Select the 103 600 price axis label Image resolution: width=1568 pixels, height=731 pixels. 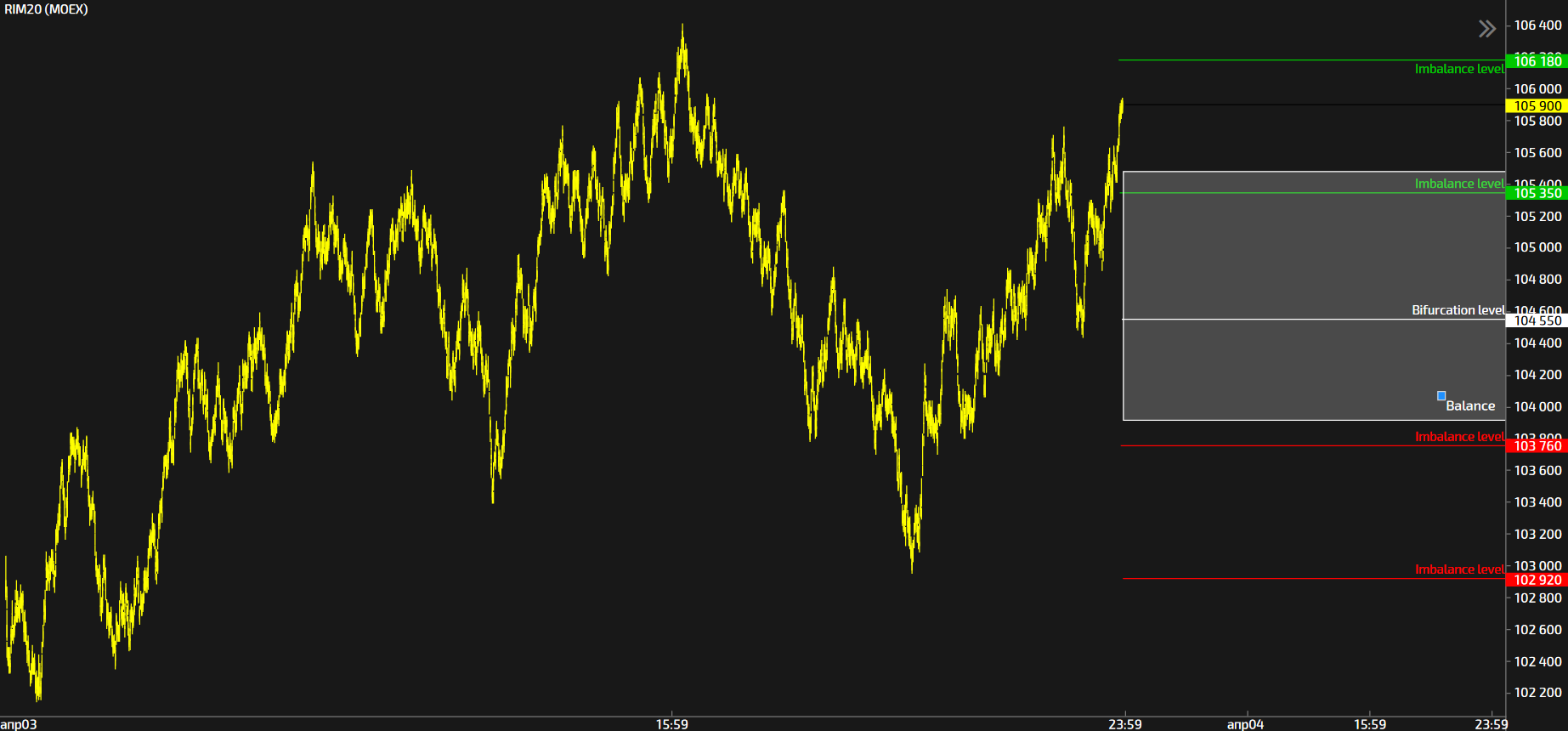pyautogui.click(x=1538, y=470)
